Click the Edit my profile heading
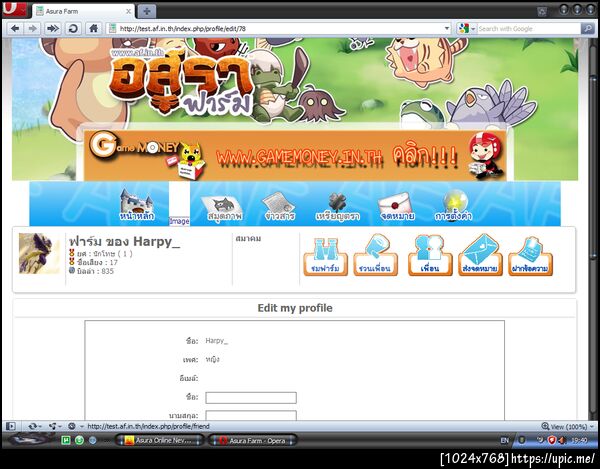600x469 pixels. click(x=295, y=308)
